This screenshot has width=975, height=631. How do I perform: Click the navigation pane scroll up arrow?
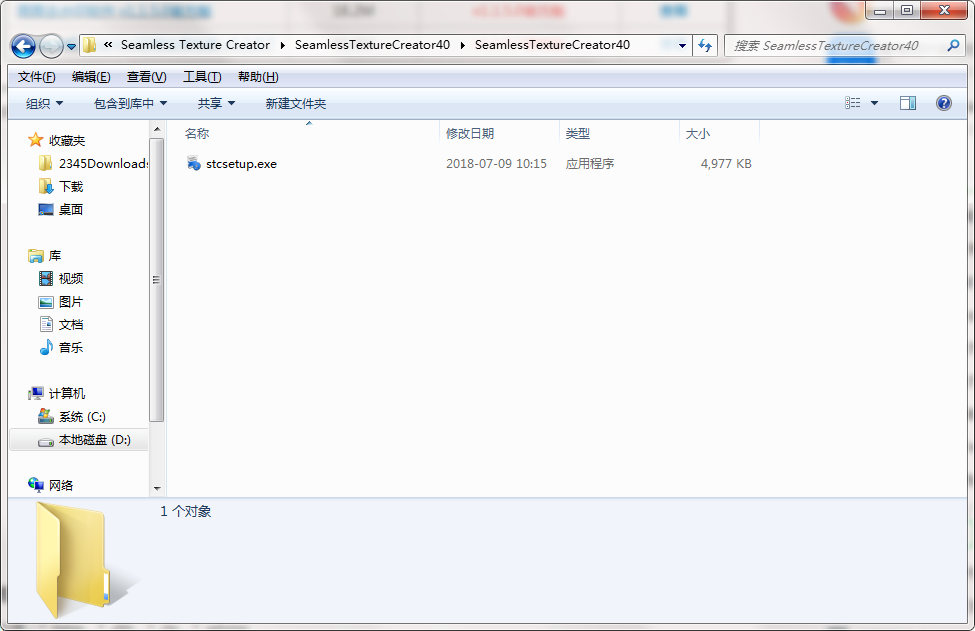[157, 129]
